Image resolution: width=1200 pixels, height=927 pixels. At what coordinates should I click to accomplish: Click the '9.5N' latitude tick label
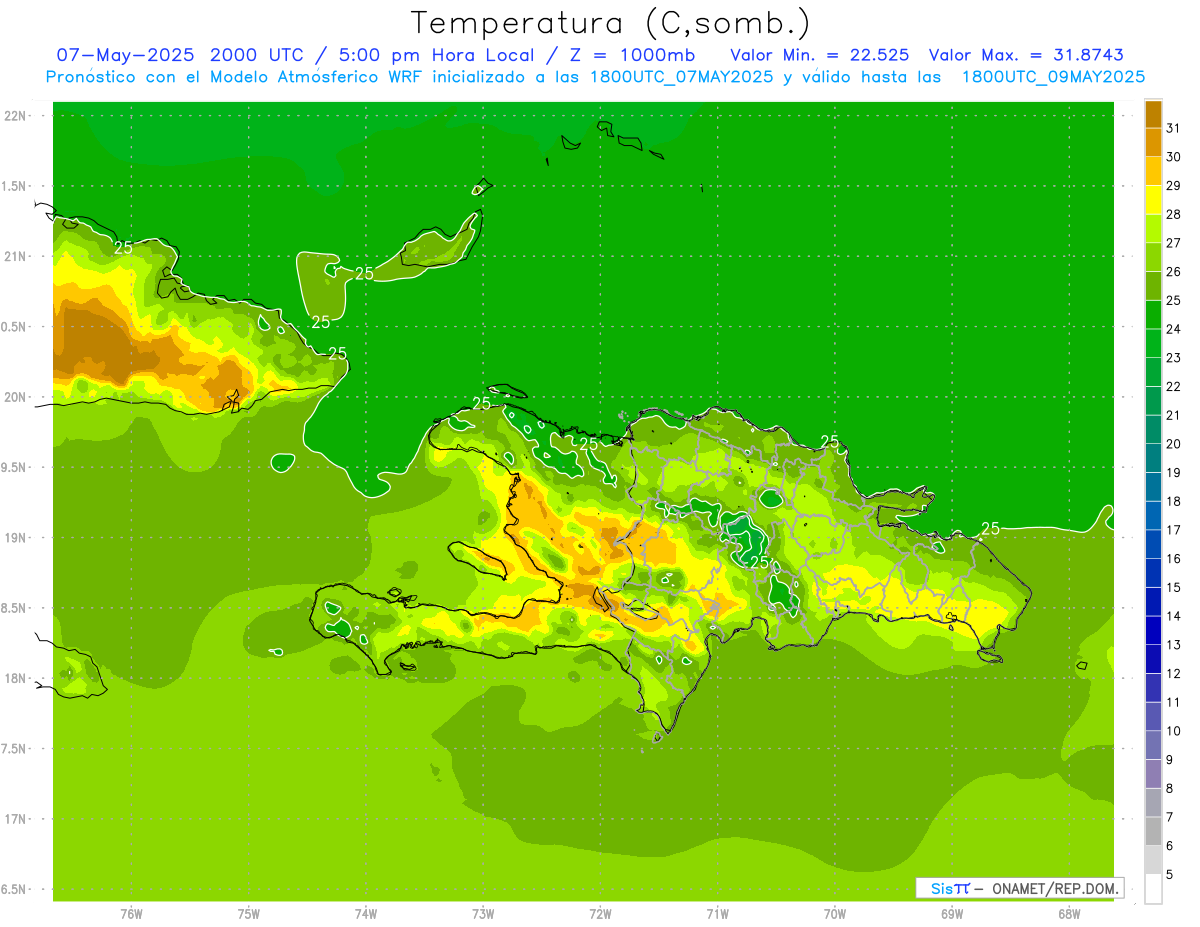15,467
